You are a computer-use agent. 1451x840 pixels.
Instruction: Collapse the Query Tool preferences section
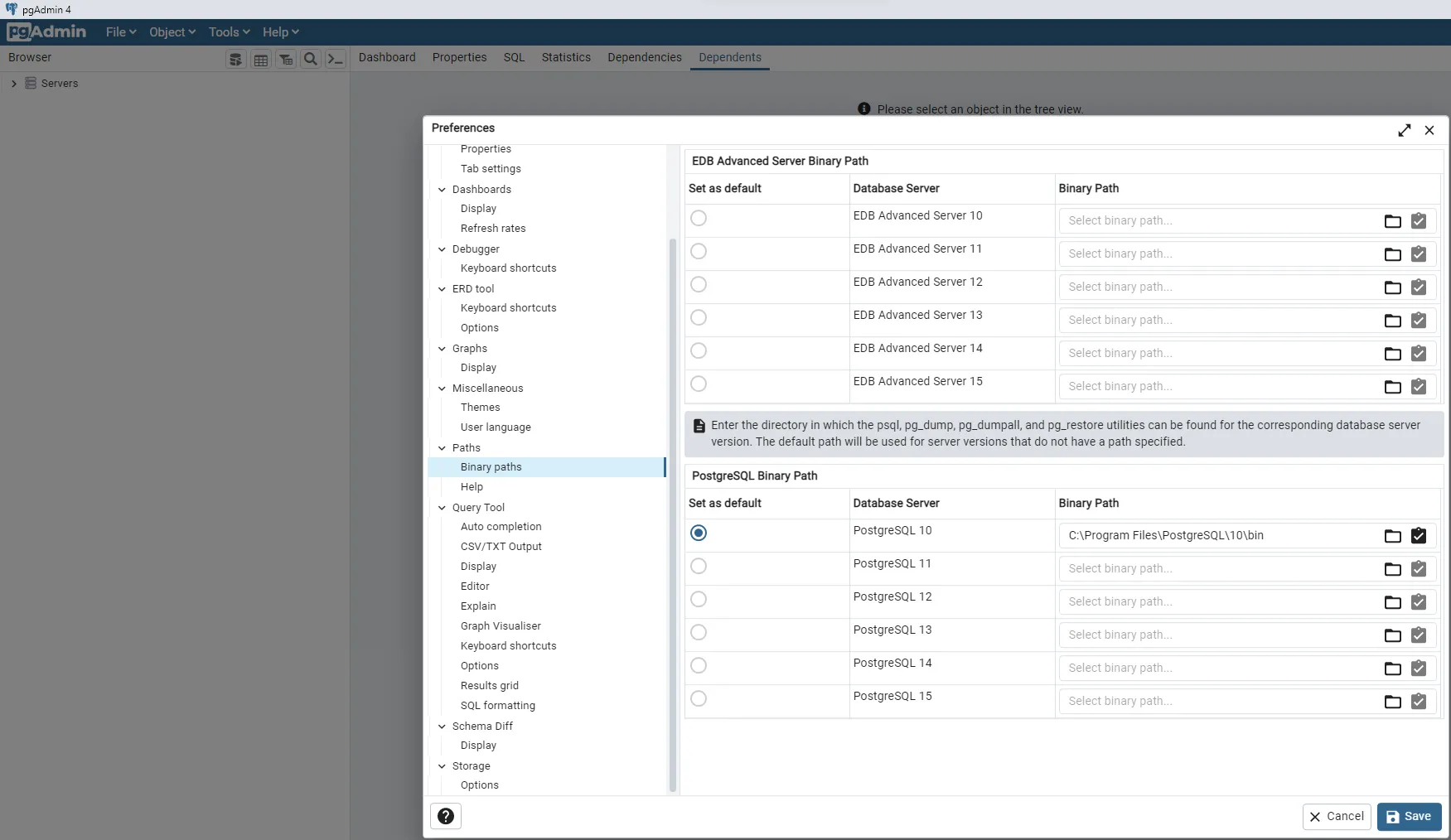(x=442, y=508)
